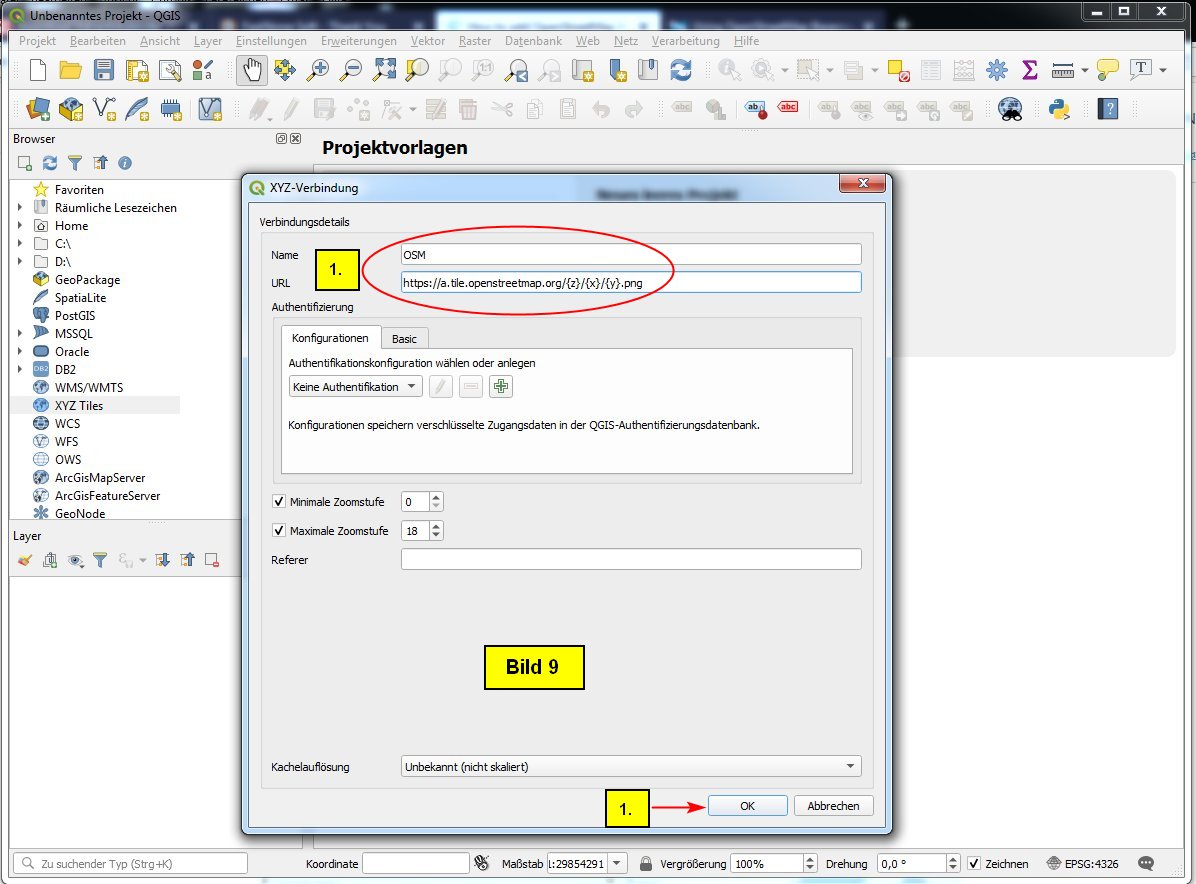Expand the MSSQL tree node
The image size is (1196, 884).
click(x=20, y=334)
